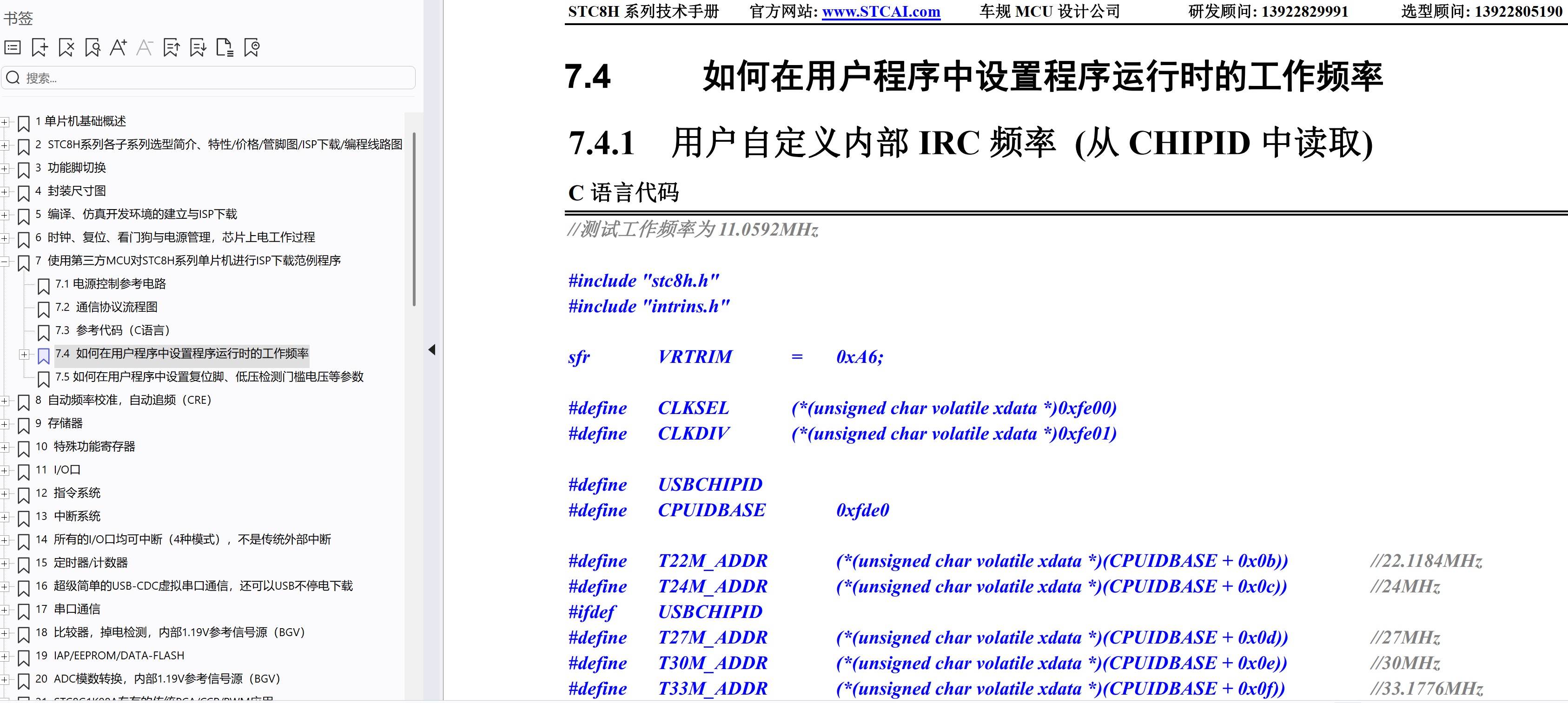Select bookmark 12 指令系统
Screen dimensions: 1568x703
click(77, 493)
